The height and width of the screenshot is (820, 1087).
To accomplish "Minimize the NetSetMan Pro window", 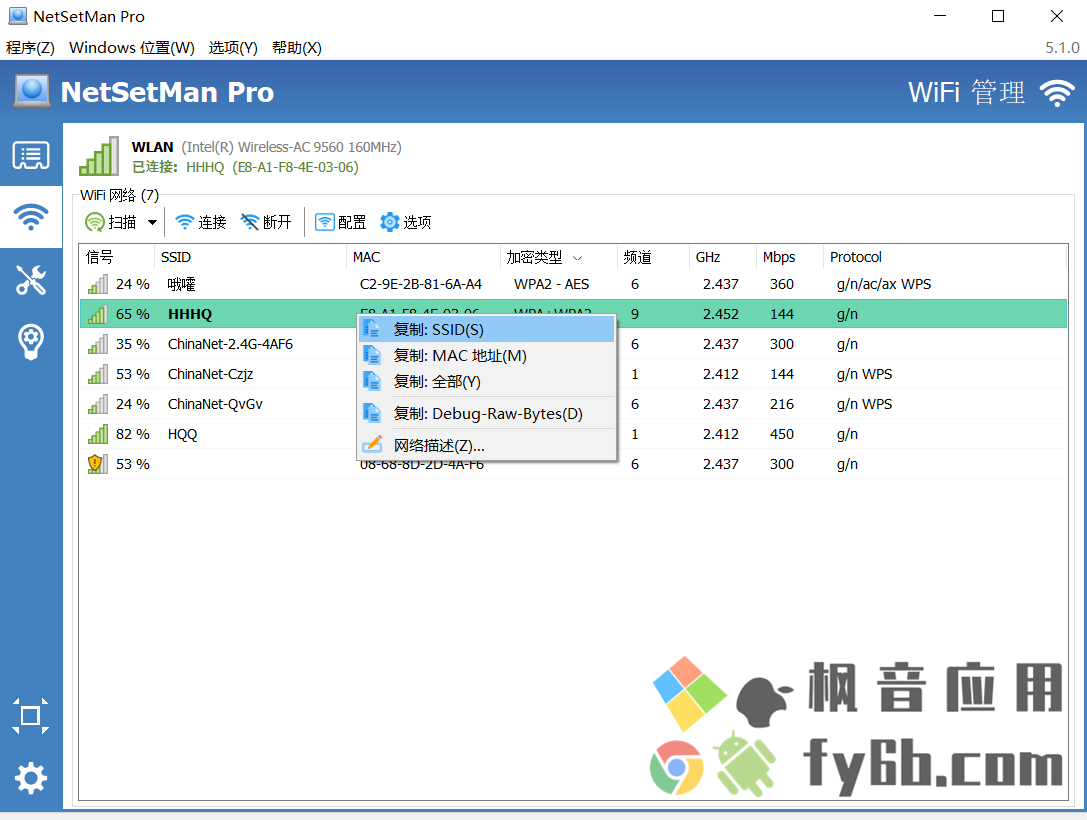I will [940, 16].
